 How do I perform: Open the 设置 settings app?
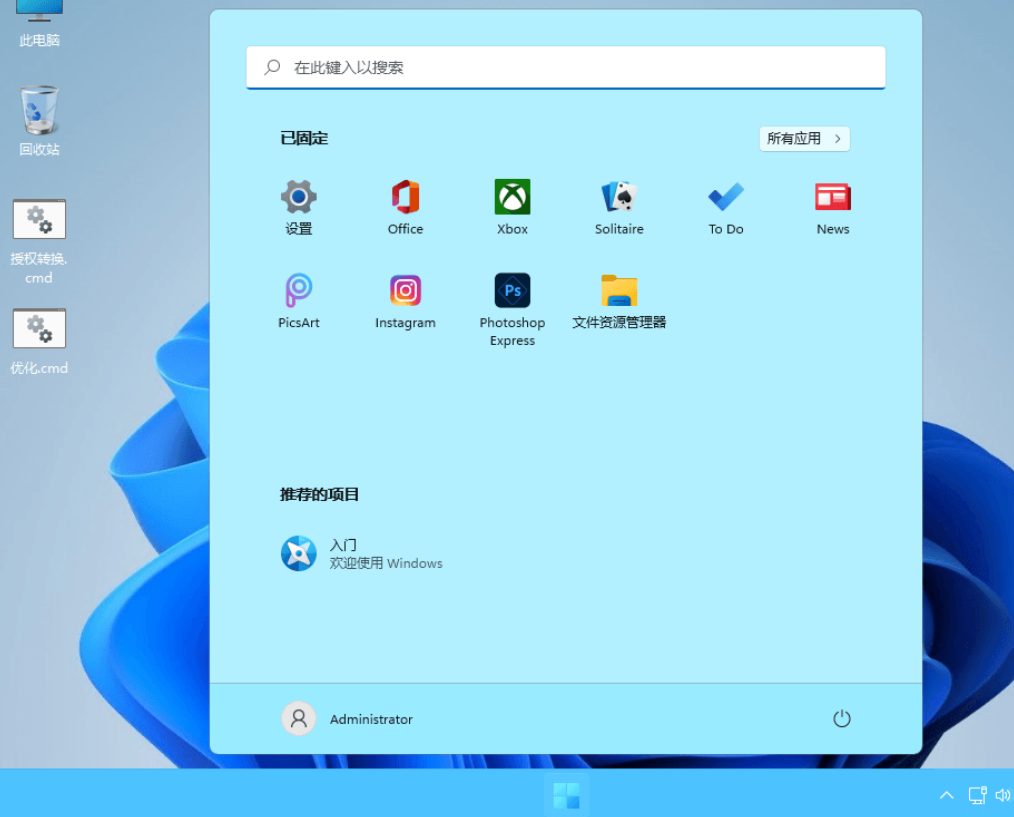tap(298, 208)
